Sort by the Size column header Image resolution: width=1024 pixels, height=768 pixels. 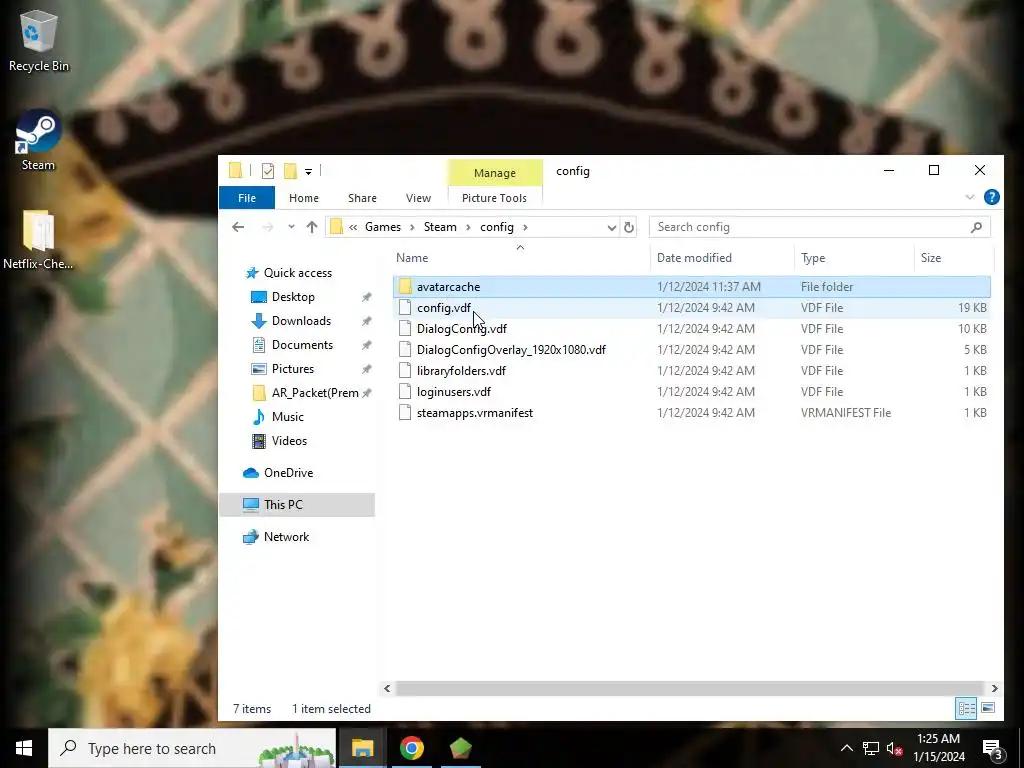click(953, 258)
